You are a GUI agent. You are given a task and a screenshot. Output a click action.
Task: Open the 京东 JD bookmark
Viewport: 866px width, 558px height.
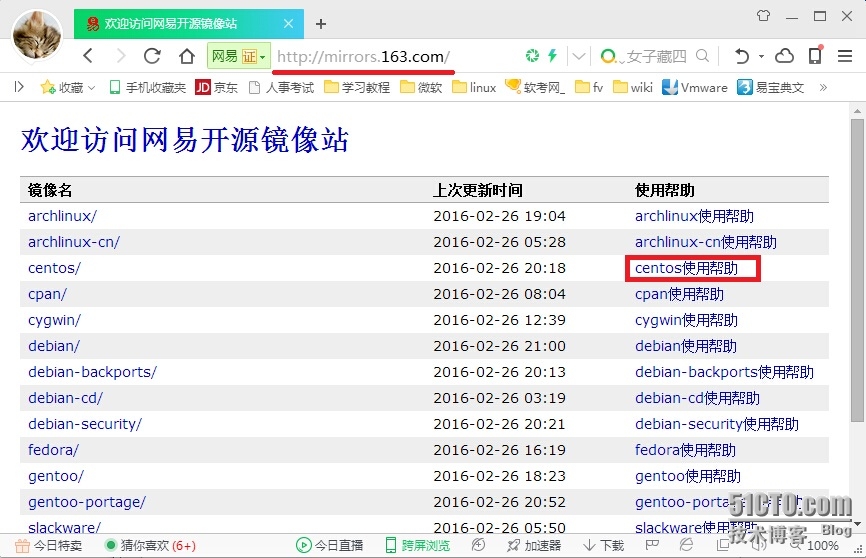[x=216, y=87]
